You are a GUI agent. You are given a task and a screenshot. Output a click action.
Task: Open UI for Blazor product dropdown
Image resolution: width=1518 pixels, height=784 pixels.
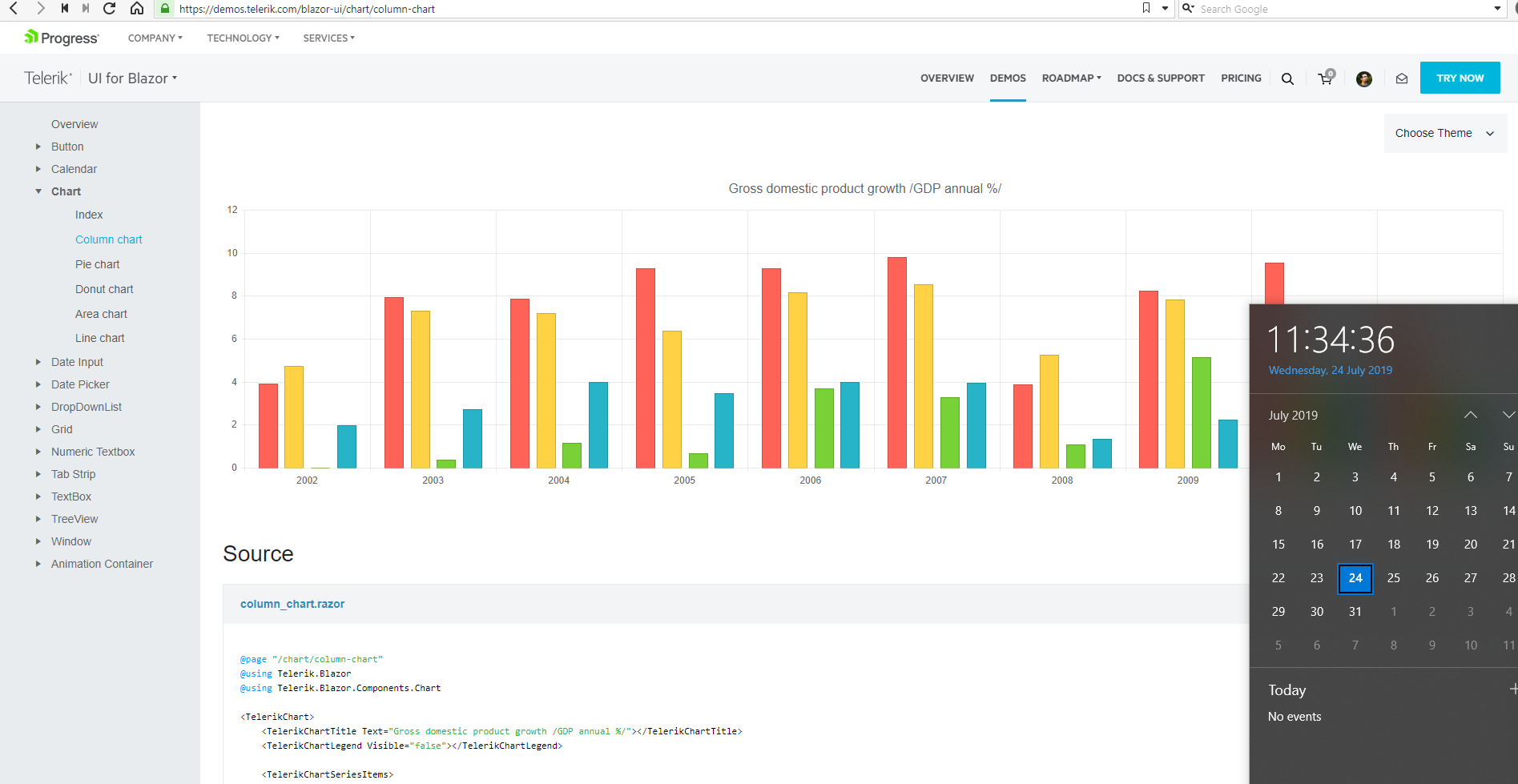click(x=133, y=78)
